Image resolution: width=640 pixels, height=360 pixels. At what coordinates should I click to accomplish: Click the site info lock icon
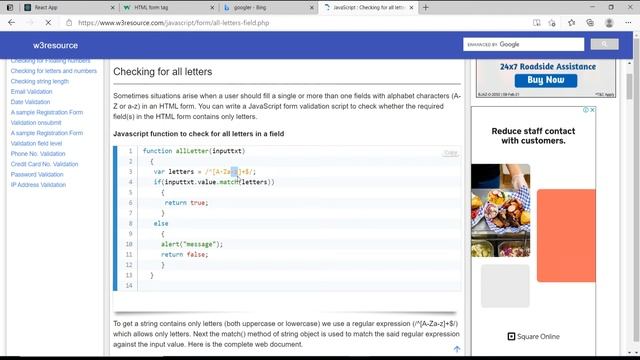coord(69,23)
